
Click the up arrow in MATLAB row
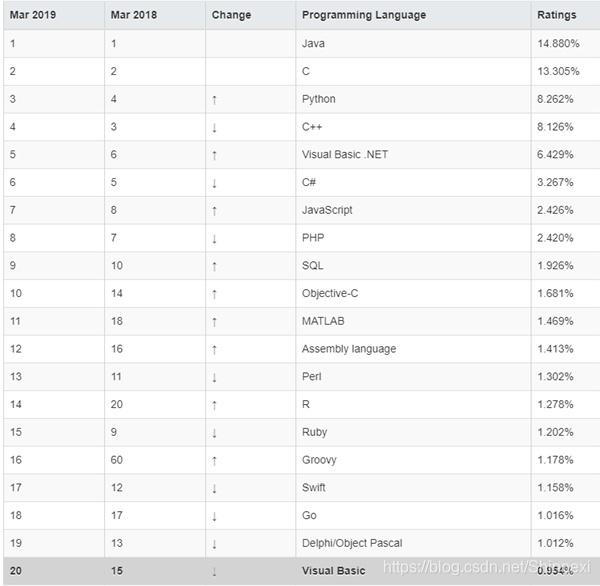(214, 322)
